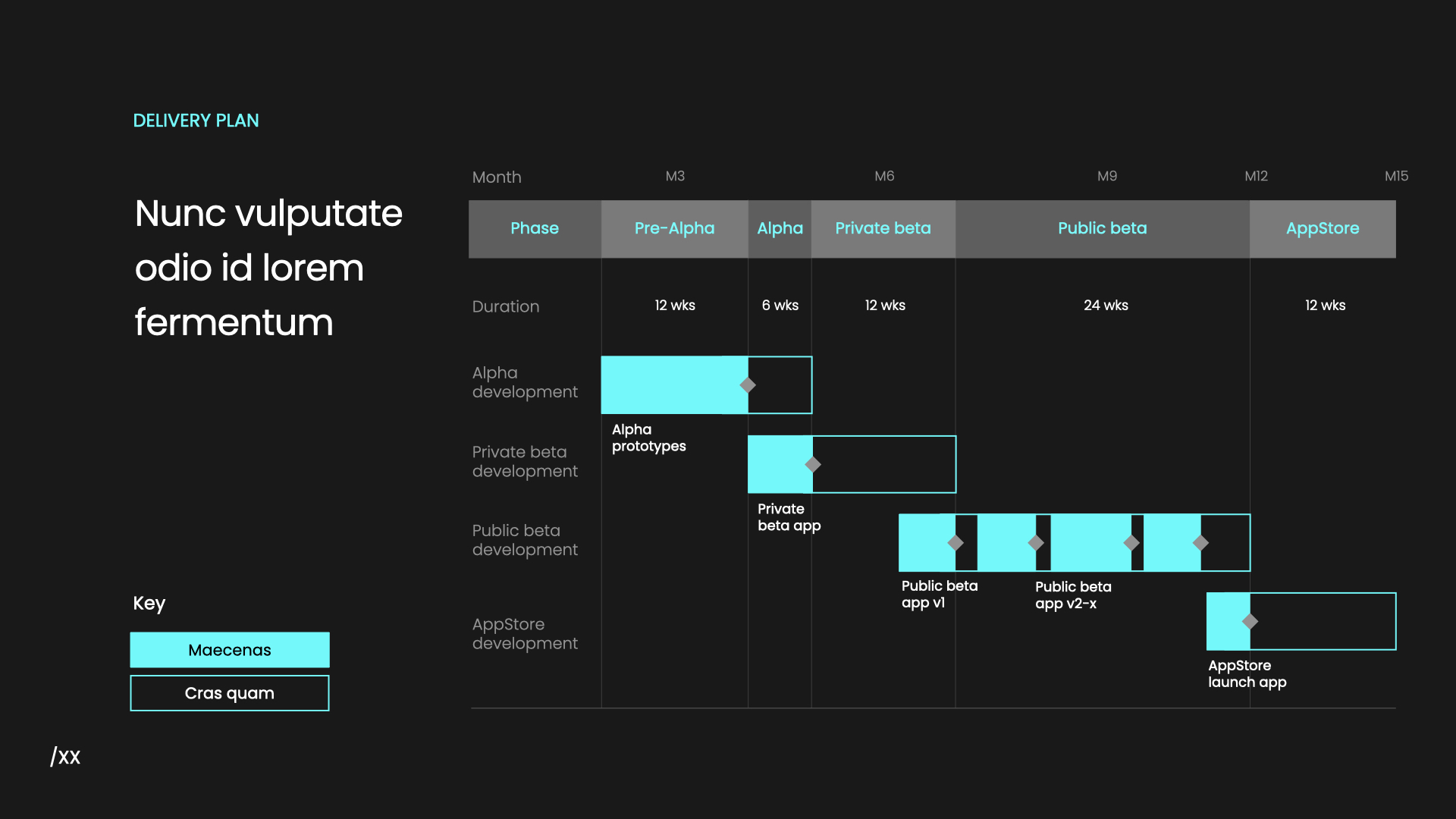Click the AppStore launch app milestone diamond

click(1250, 621)
